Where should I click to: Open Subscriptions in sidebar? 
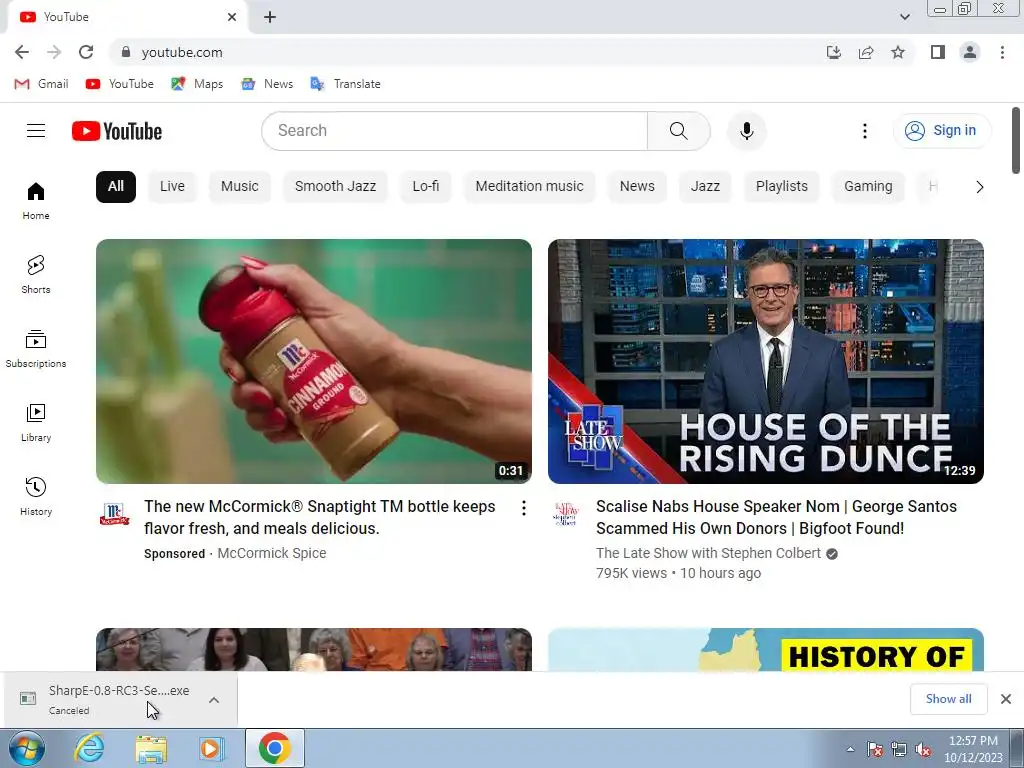click(36, 349)
